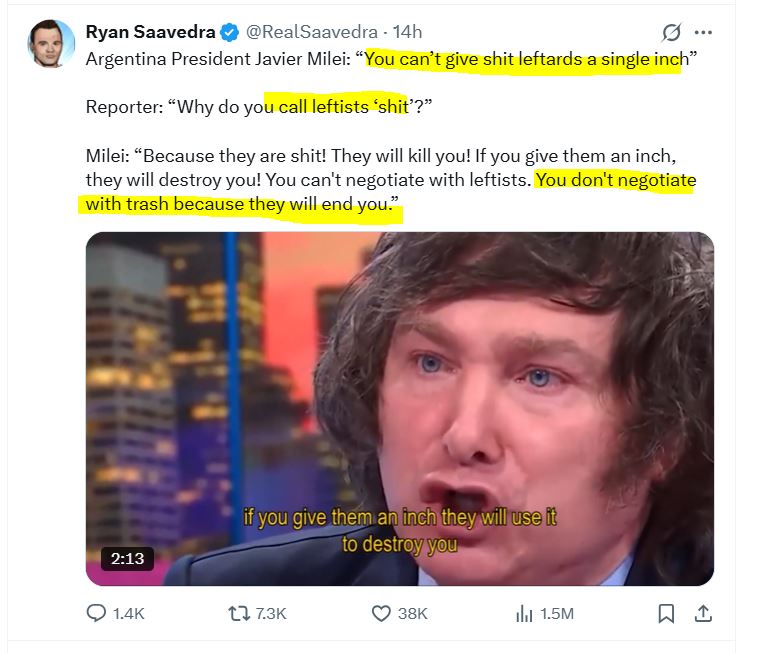Image resolution: width=762 pixels, height=653 pixels.
Task: Click the Grok explain-post icon
Action: (672, 33)
